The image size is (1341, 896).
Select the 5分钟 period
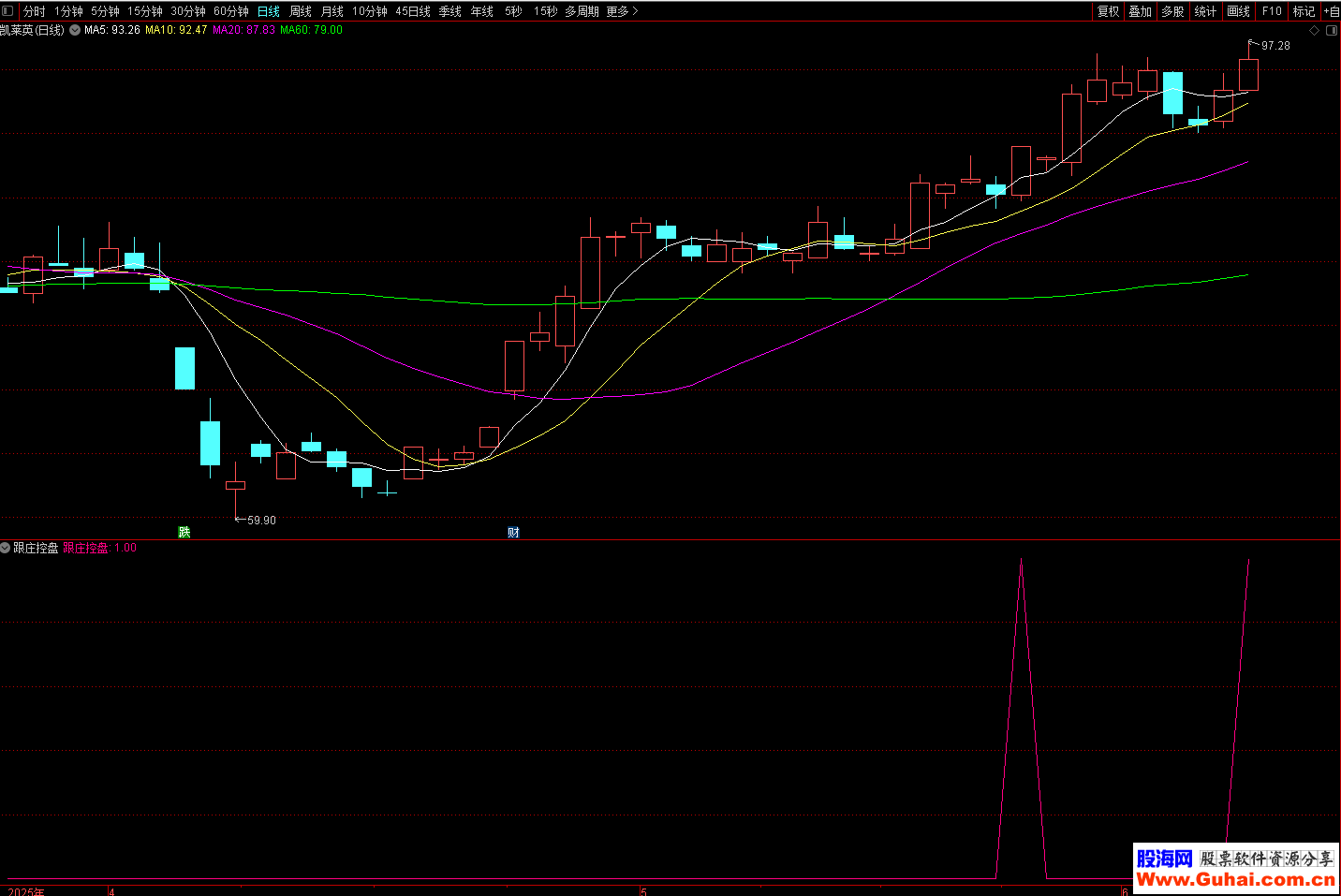[x=105, y=11]
